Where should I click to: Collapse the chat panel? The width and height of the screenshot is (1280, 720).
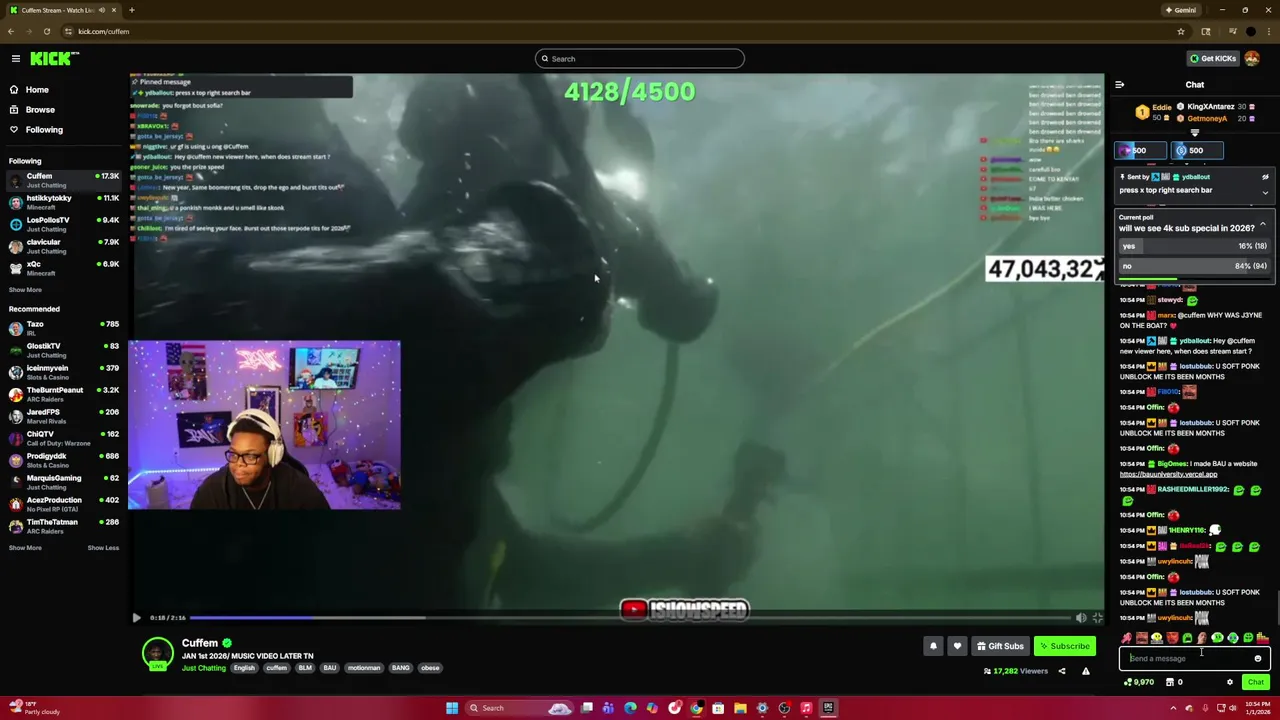pyautogui.click(x=1120, y=85)
